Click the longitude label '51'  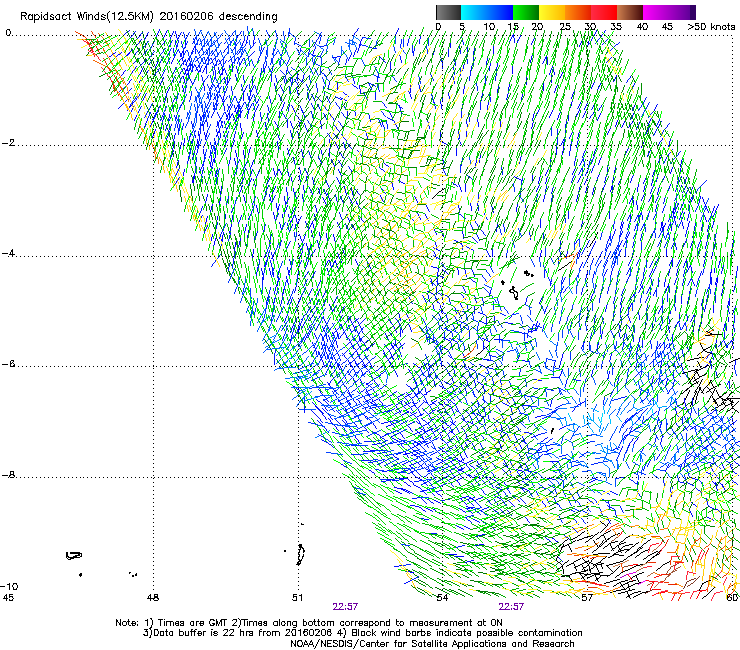tap(297, 598)
